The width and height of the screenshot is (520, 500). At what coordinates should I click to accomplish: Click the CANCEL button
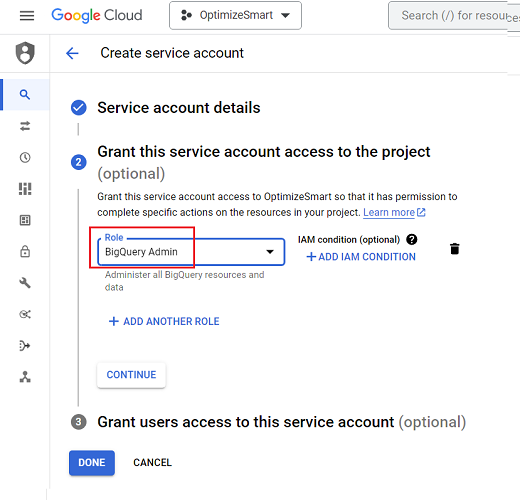(x=153, y=463)
